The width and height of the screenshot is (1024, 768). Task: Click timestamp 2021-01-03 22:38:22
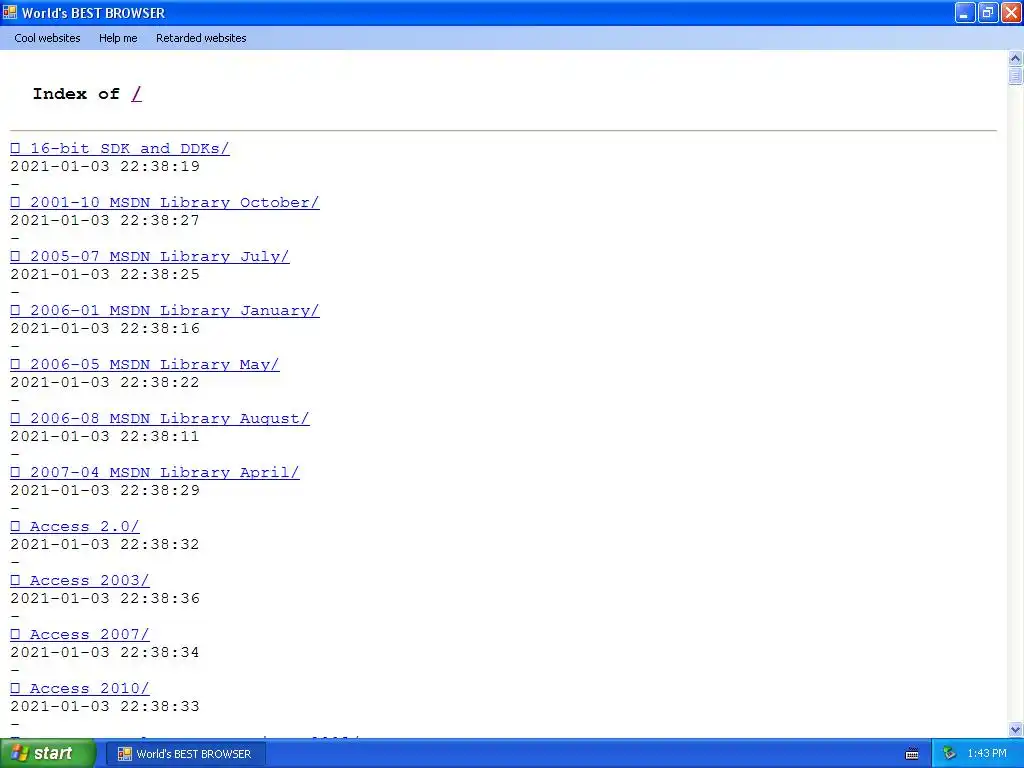pos(105,383)
